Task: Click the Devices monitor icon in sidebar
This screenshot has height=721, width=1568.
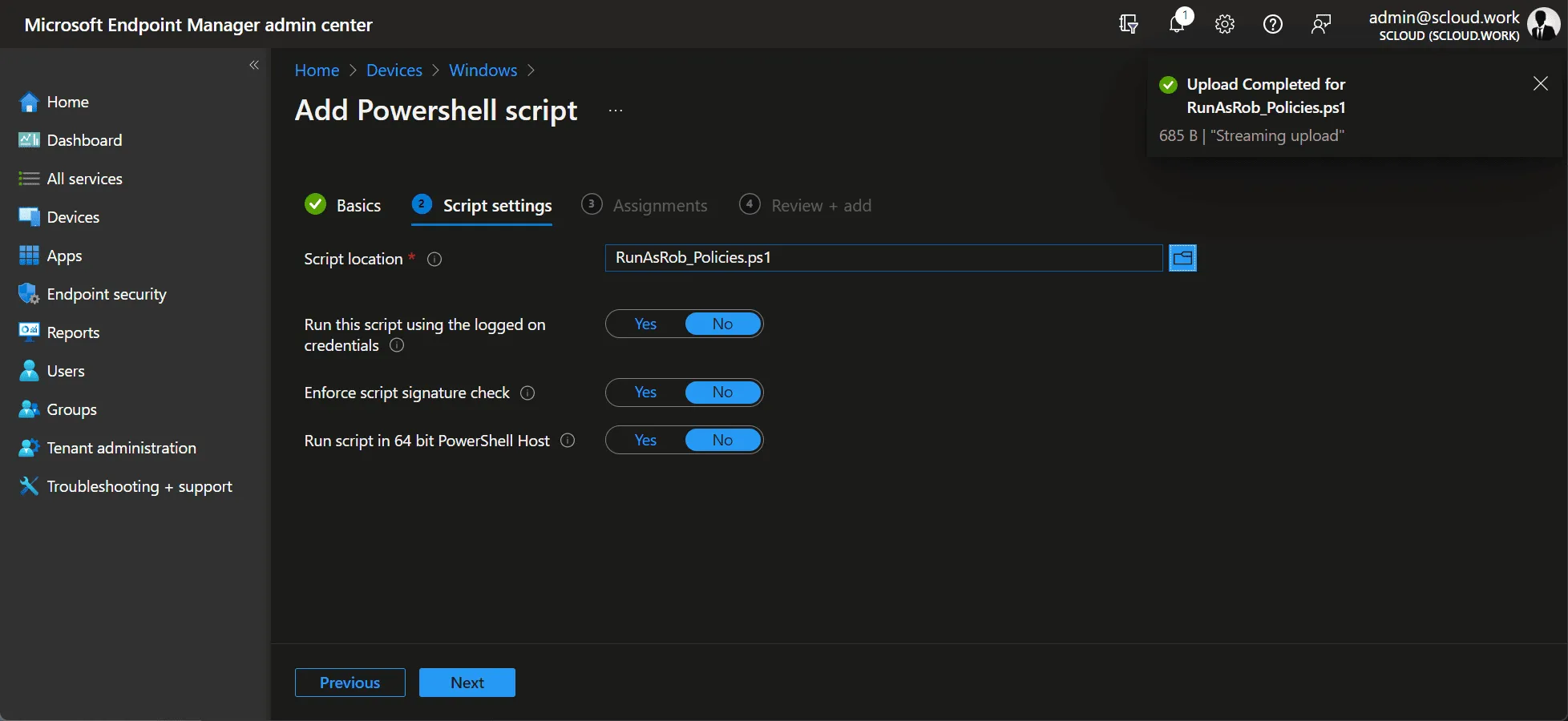Action: pyautogui.click(x=29, y=217)
